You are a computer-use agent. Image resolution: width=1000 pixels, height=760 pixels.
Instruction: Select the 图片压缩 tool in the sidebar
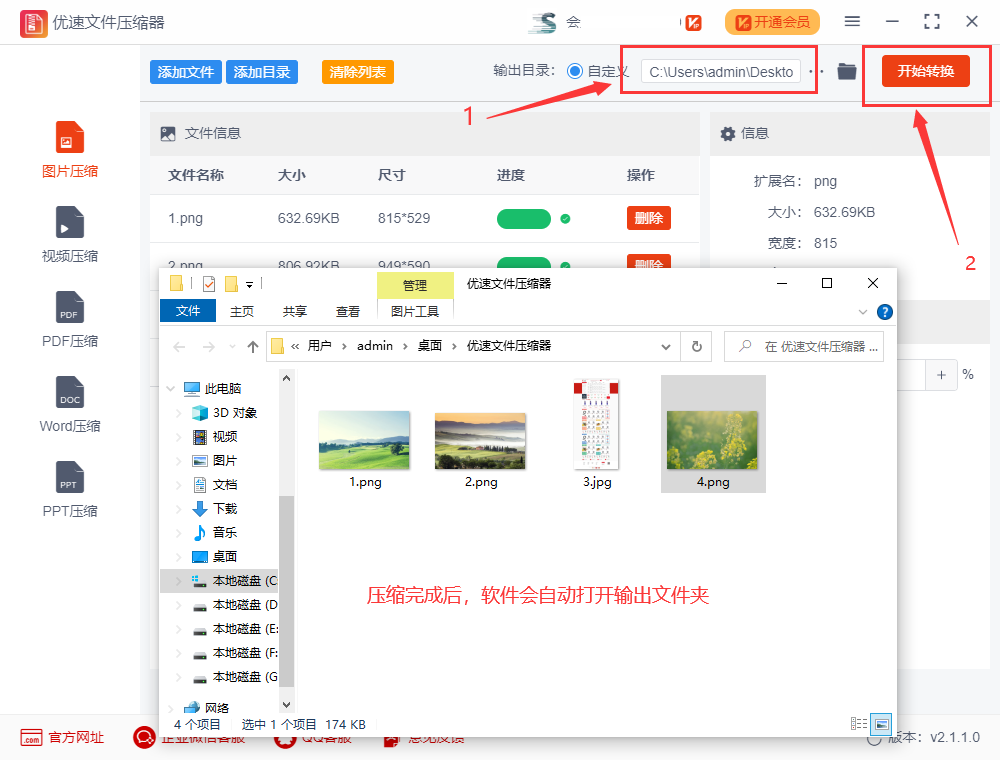(x=69, y=148)
